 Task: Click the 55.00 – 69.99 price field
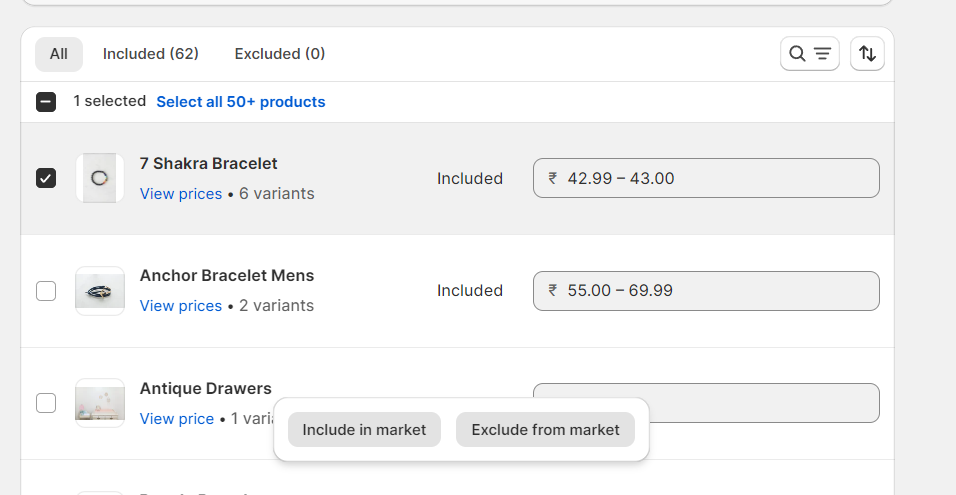click(706, 291)
